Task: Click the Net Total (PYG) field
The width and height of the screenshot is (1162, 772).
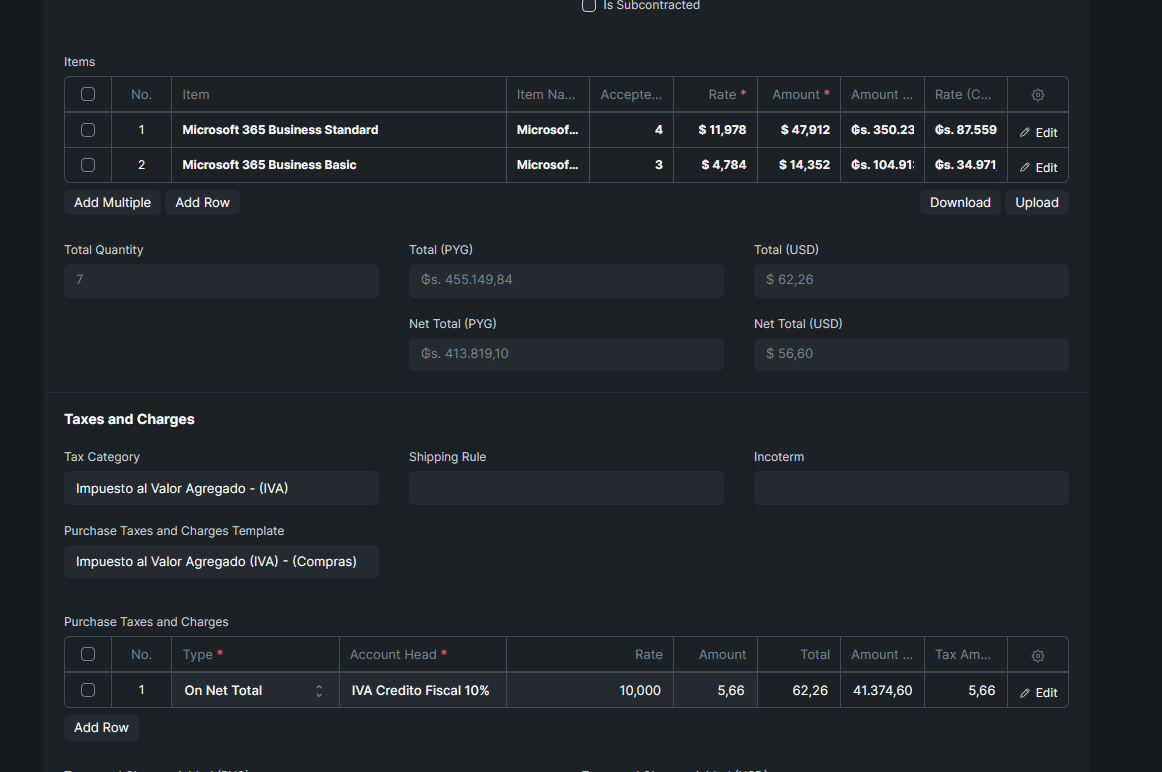Action: [x=566, y=354]
